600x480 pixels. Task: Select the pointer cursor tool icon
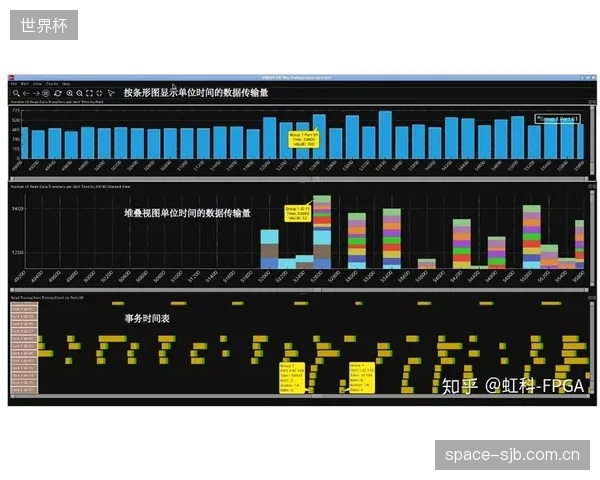pos(111,93)
